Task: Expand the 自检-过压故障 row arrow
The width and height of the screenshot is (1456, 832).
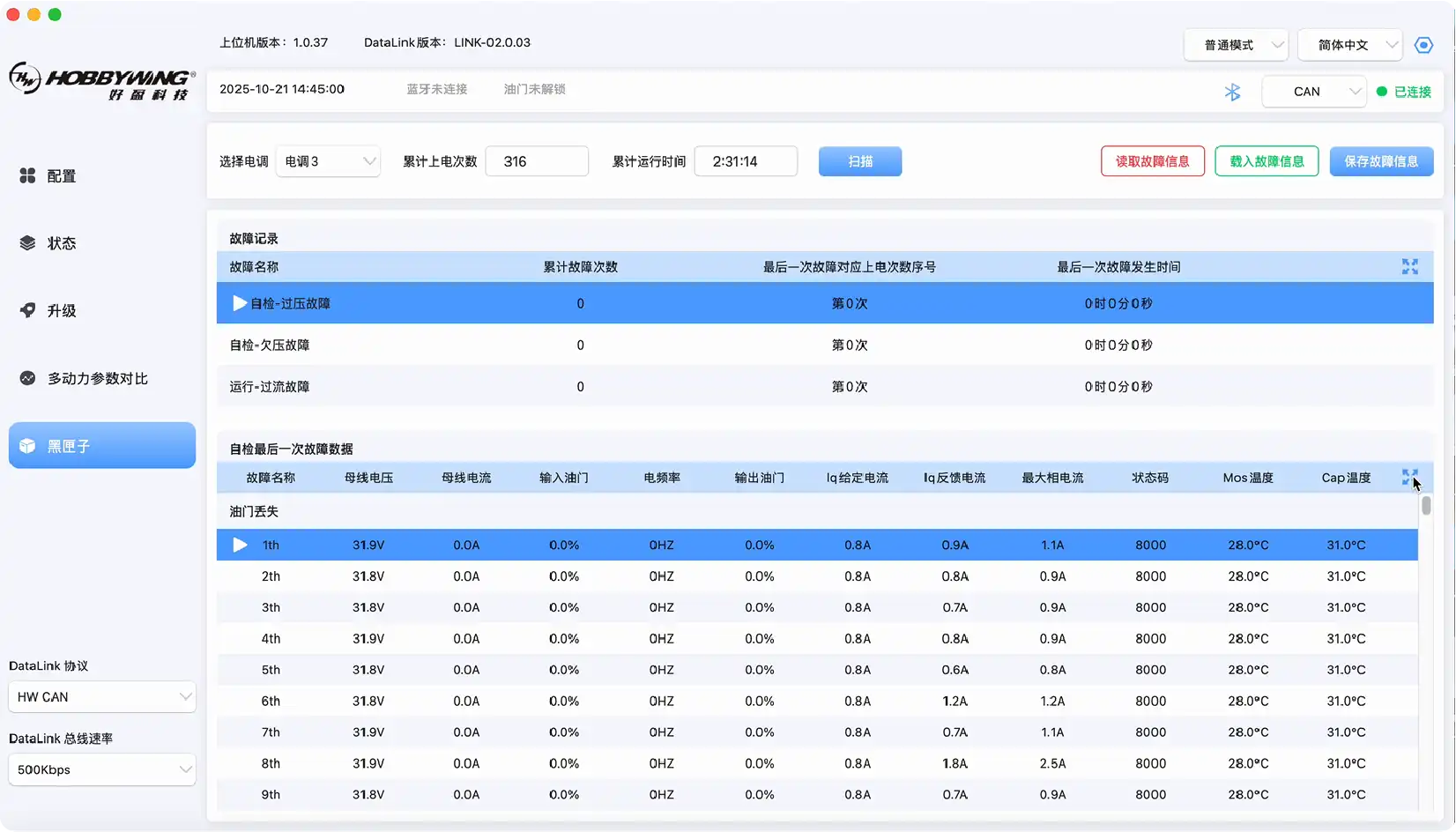Action: click(x=239, y=303)
